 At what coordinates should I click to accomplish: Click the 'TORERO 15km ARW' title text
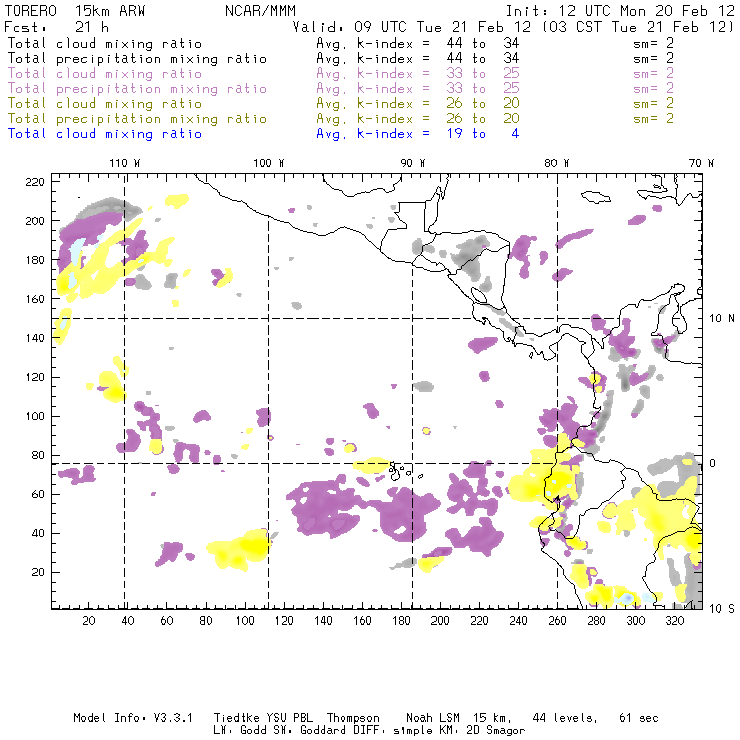tap(75, 11)
